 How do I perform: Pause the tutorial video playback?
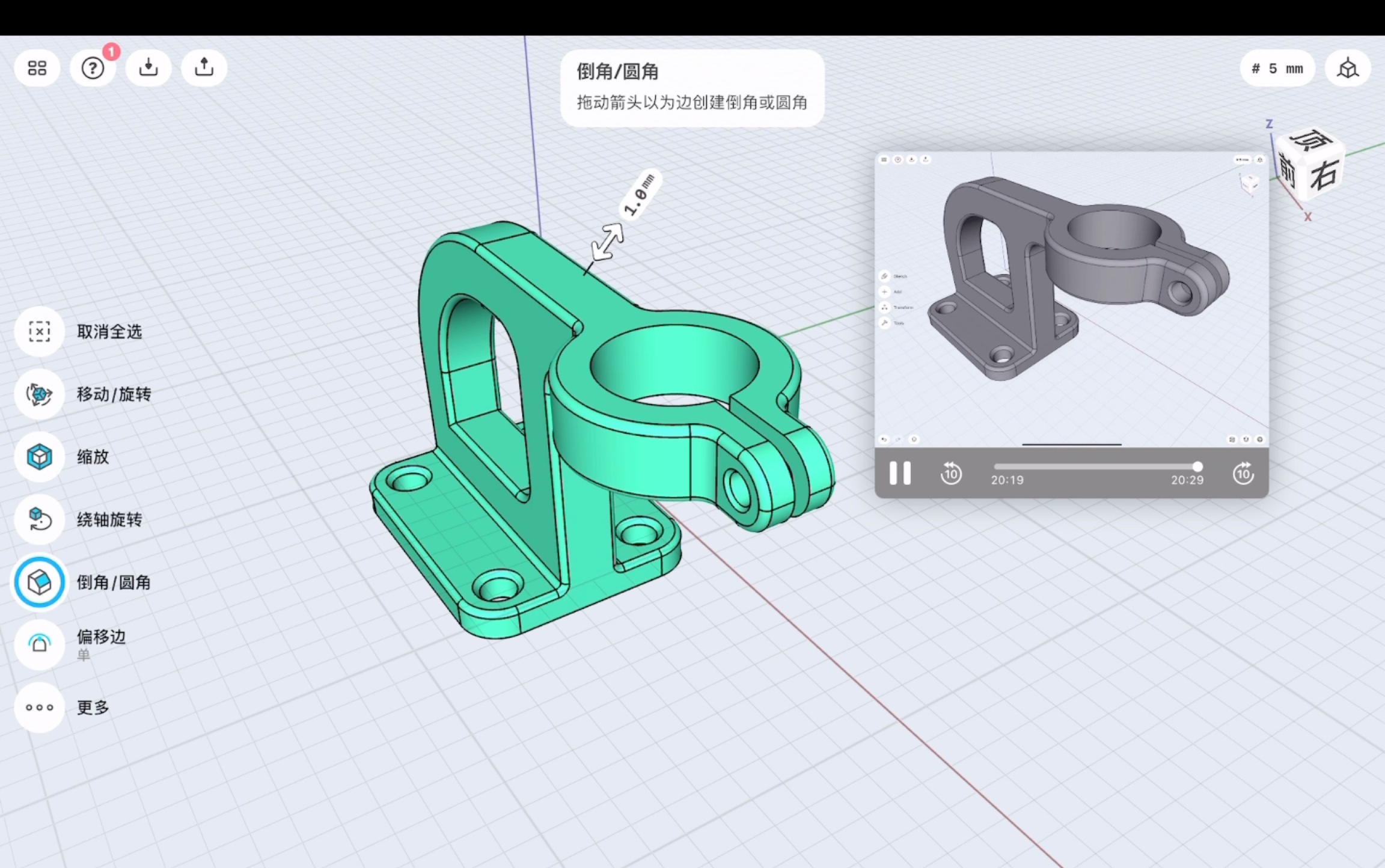click(900, 474)
